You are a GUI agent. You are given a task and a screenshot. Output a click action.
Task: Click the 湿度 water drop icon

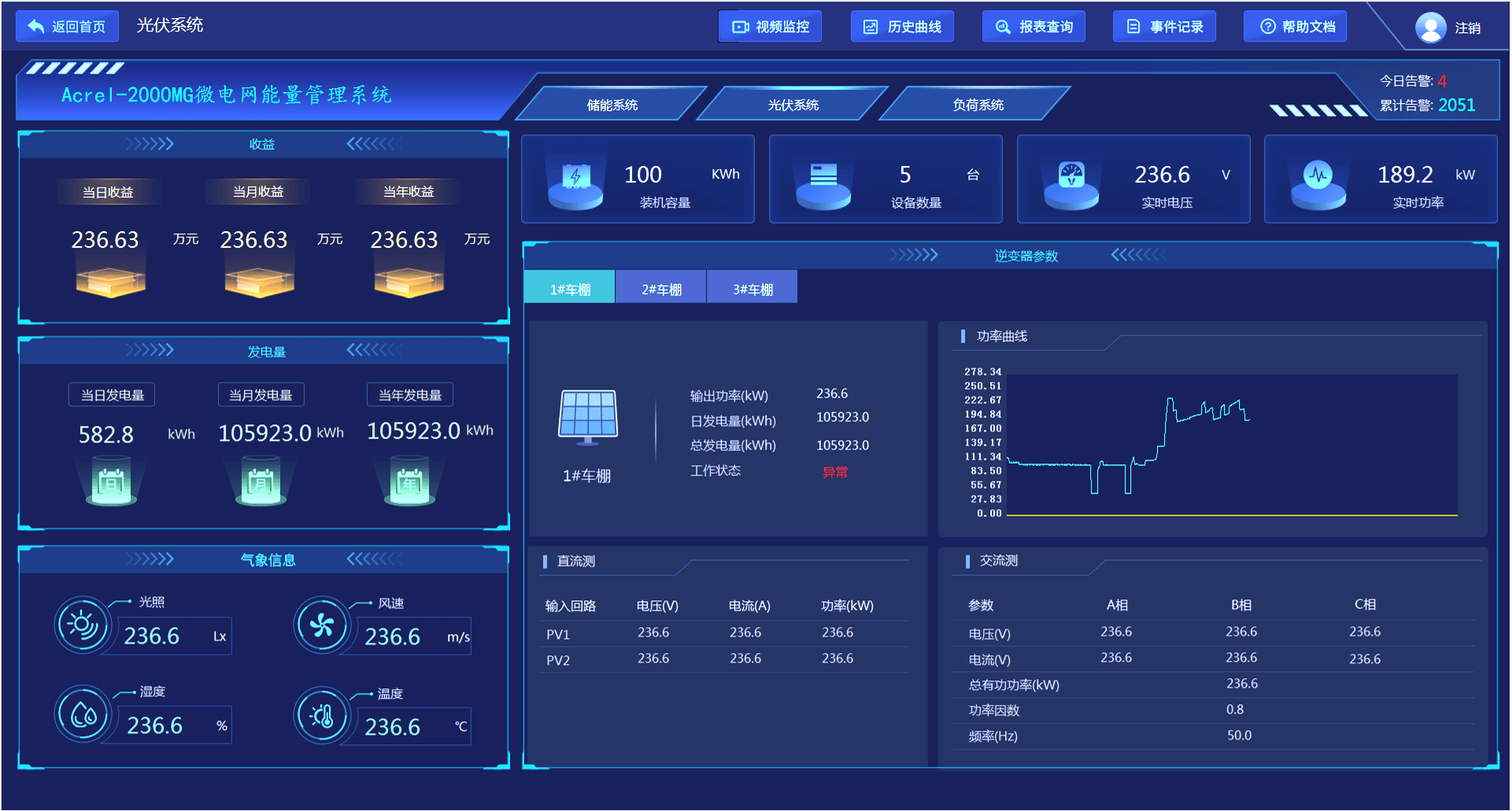[83, 715]
